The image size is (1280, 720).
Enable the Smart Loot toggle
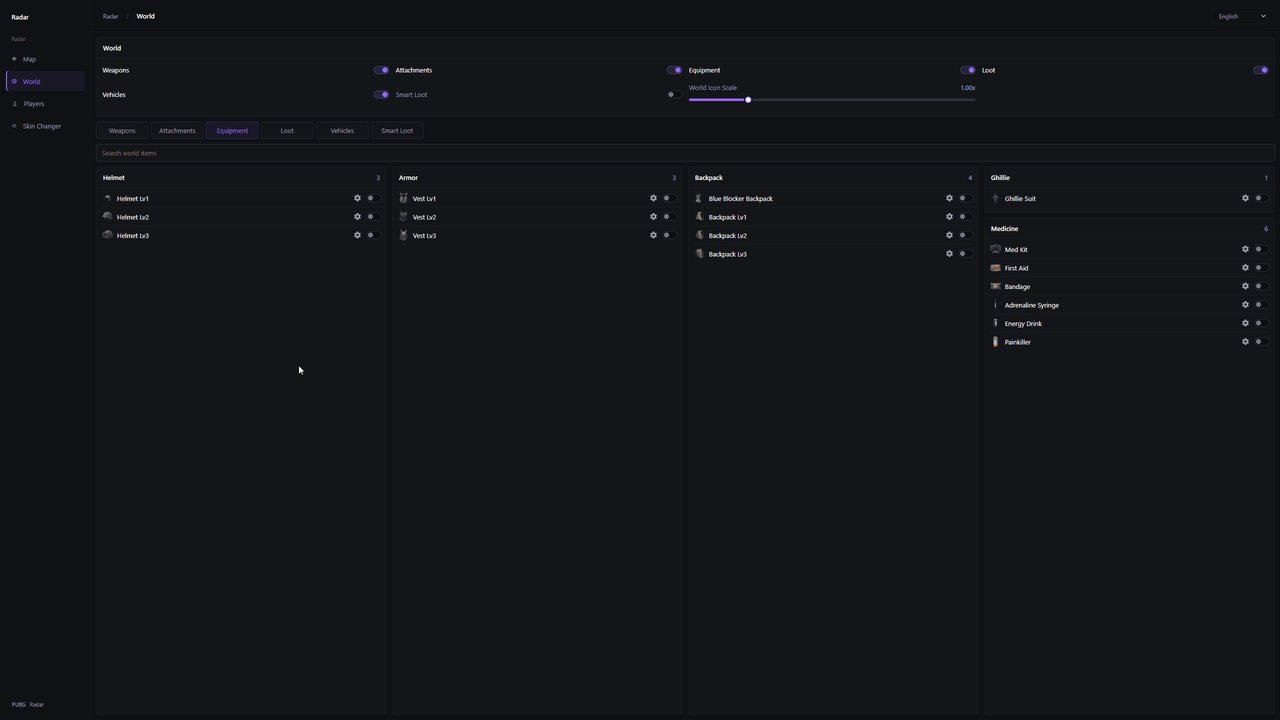pos(674,95)
